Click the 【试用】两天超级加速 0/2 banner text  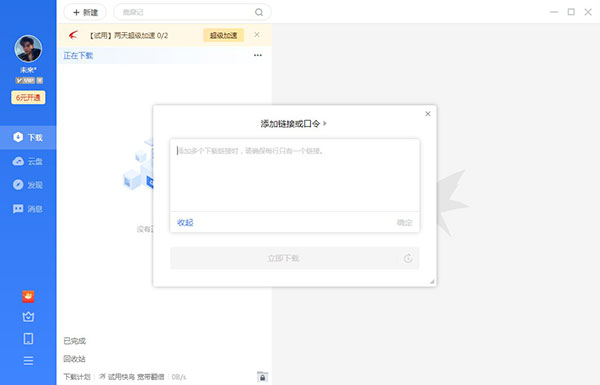[128, 35]
